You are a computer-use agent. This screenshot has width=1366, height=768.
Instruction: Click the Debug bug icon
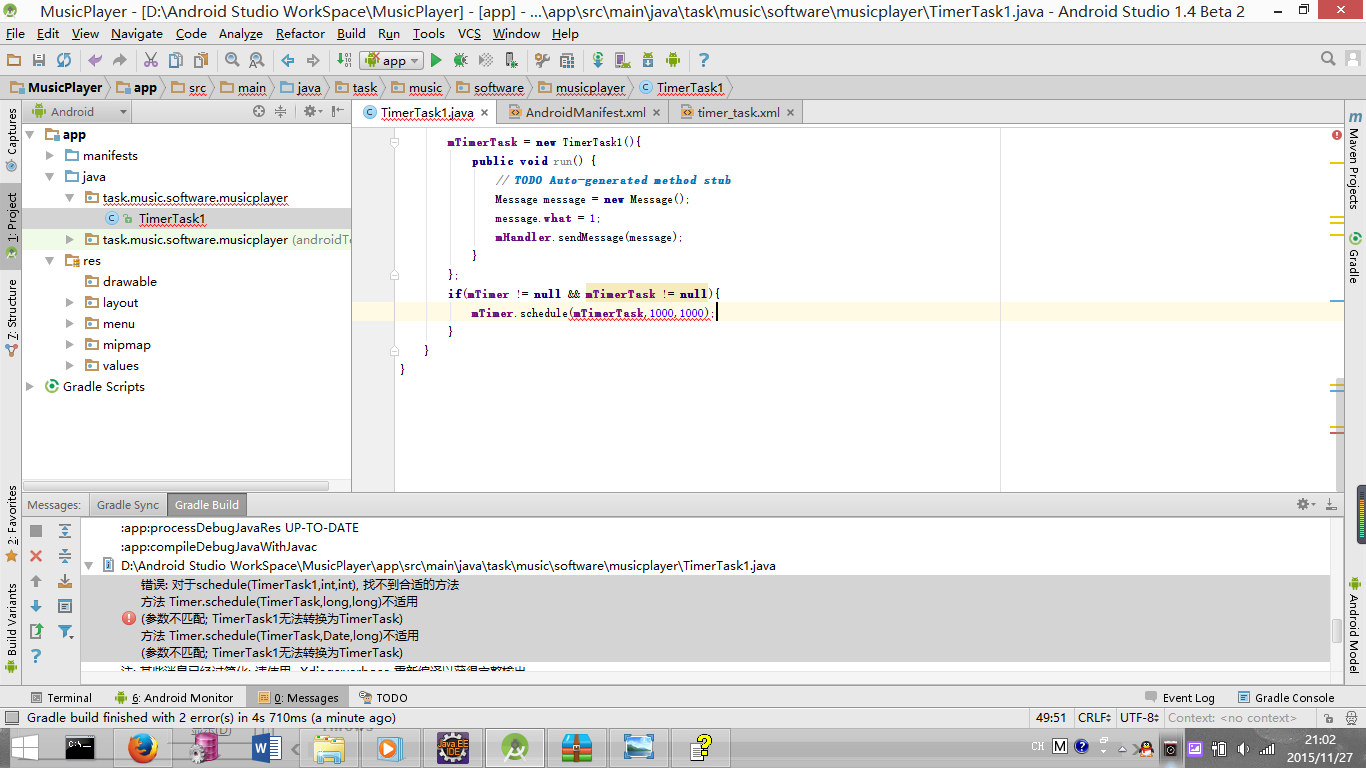[461, 60]
